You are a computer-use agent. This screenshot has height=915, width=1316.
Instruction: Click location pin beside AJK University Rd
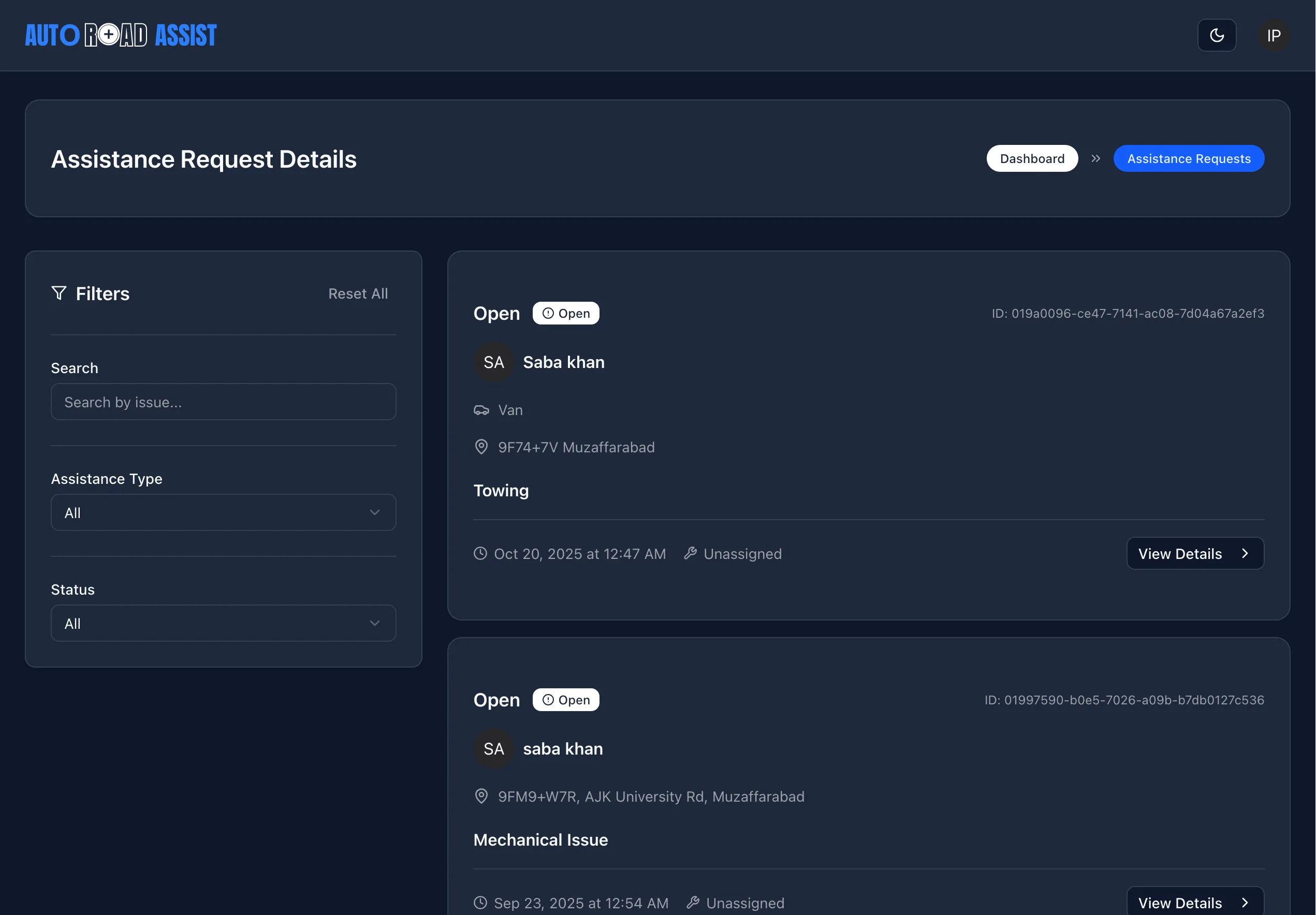click(481, 796)
